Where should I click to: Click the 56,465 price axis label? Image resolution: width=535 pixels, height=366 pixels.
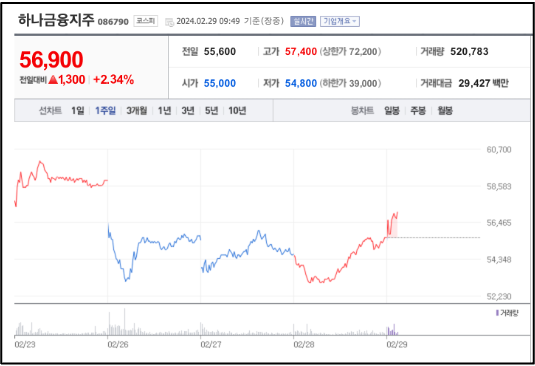coord(499,223)
